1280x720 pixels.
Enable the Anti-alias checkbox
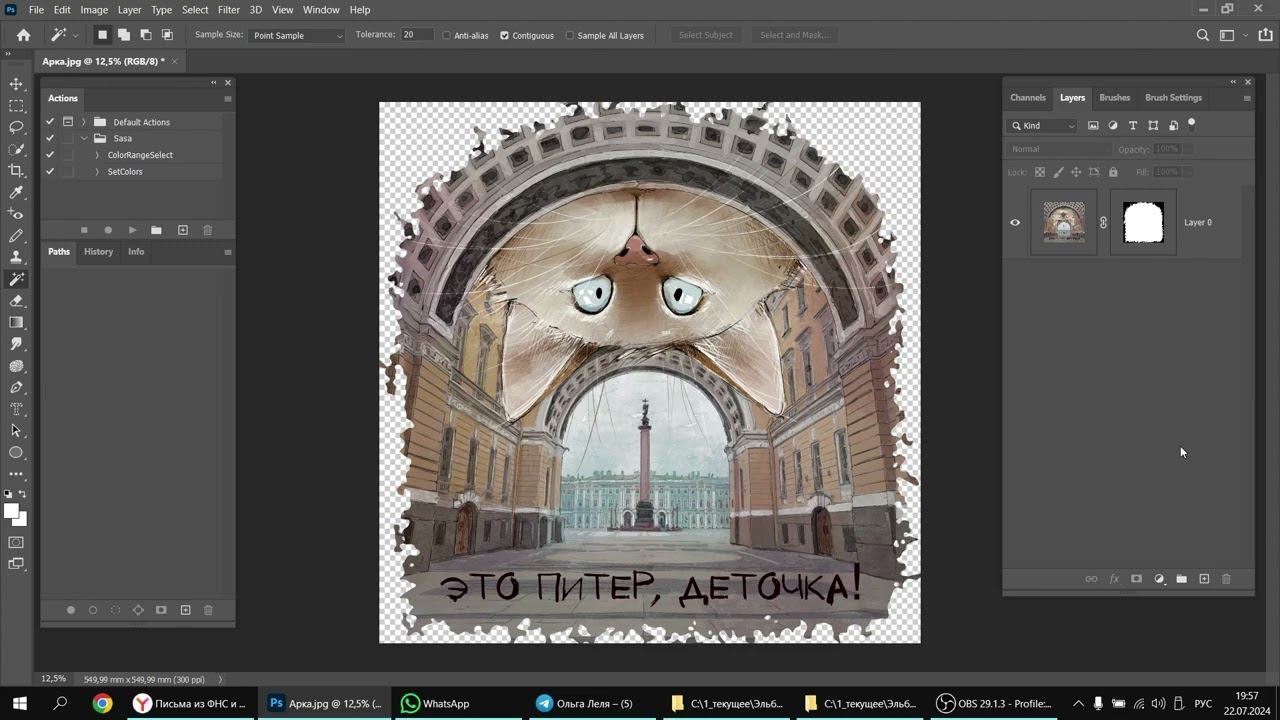(x=446, y=35)
